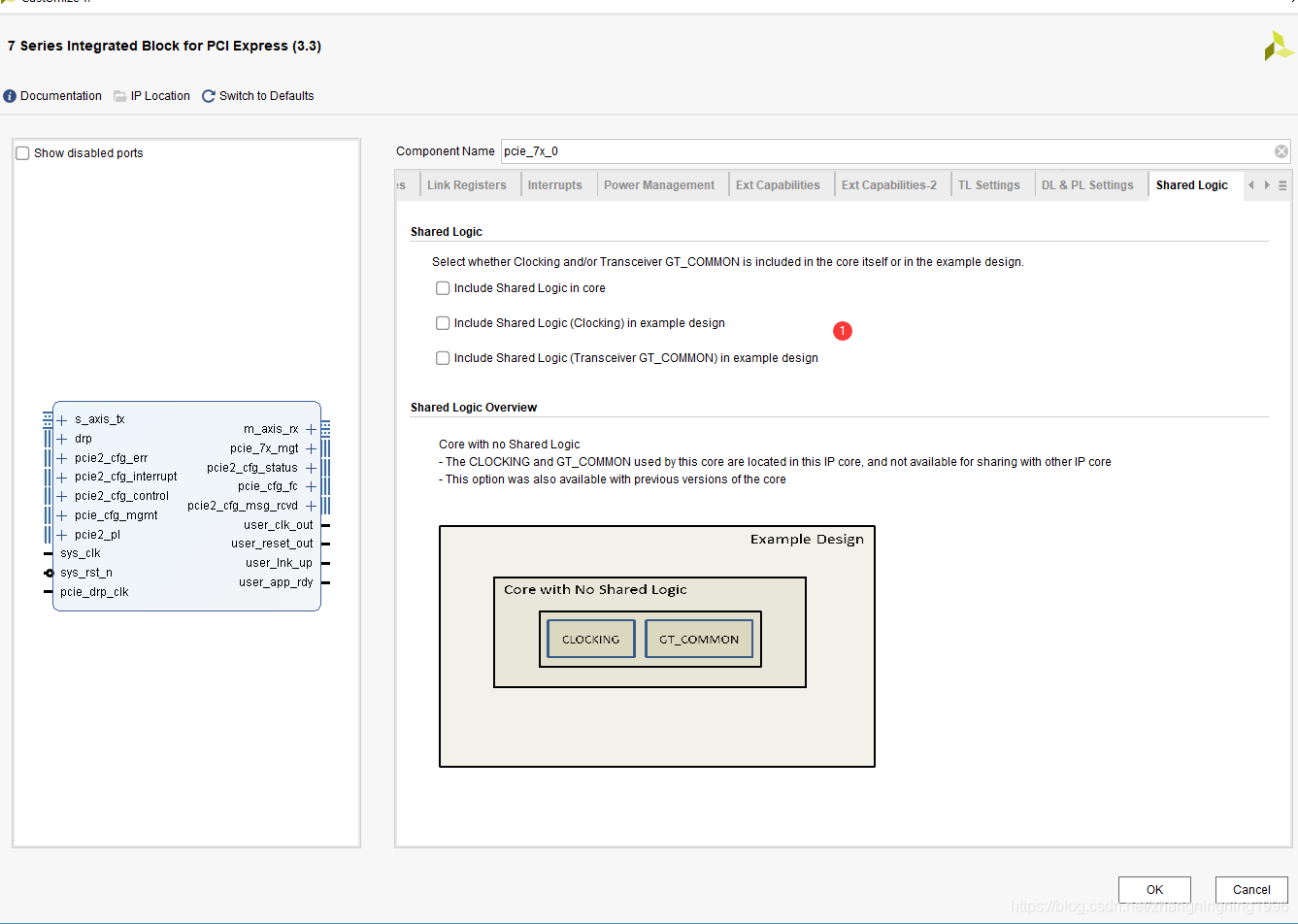Open the Ext Capabilities tab
Image resolution: width=1298 pixels, height=924 pixels.
pyautogui.click(x=778, y=185)
